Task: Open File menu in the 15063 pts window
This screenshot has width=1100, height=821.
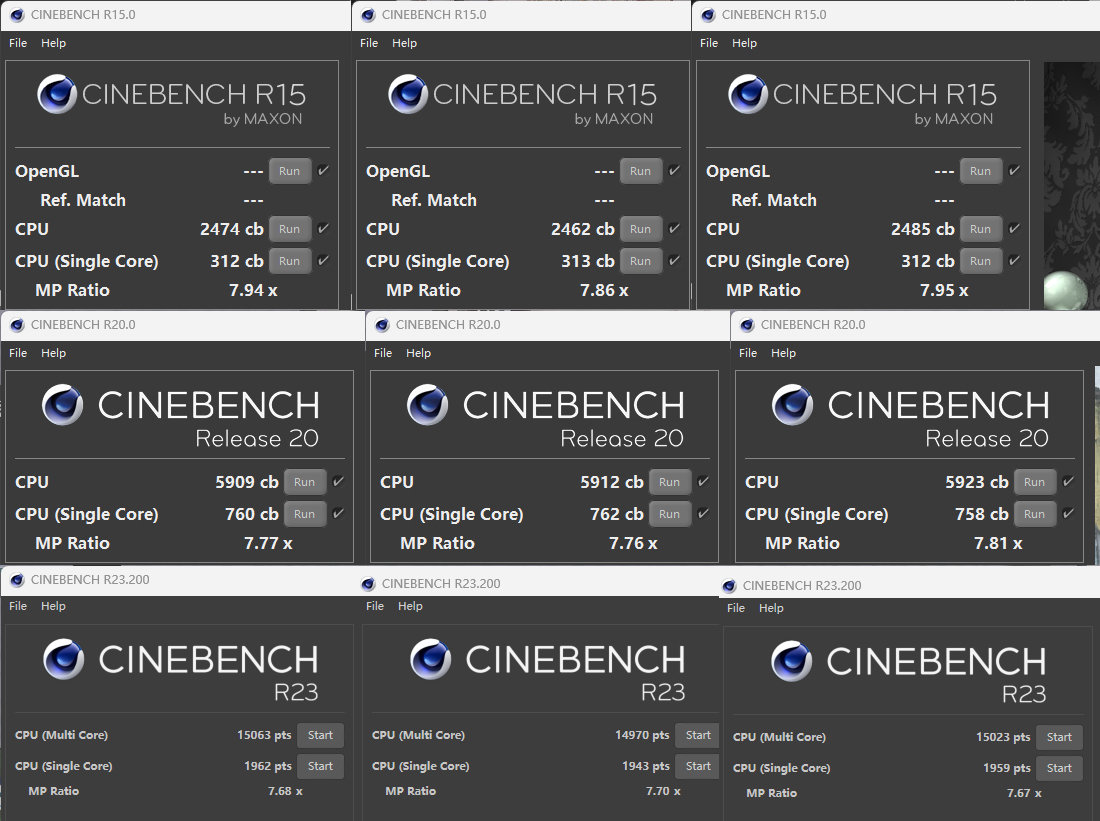Action: [x=18, y=606]
